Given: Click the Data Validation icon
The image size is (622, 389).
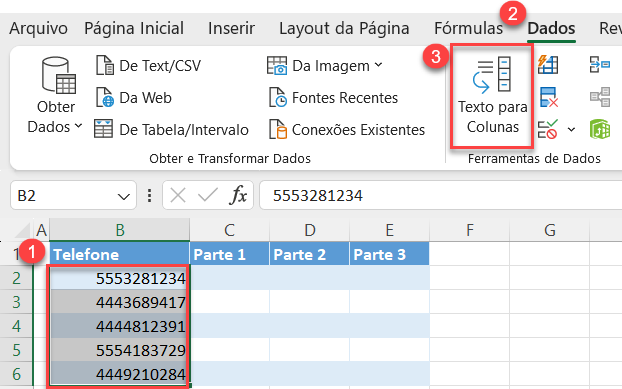Looking at the screenshot, I should click(548, 129).
